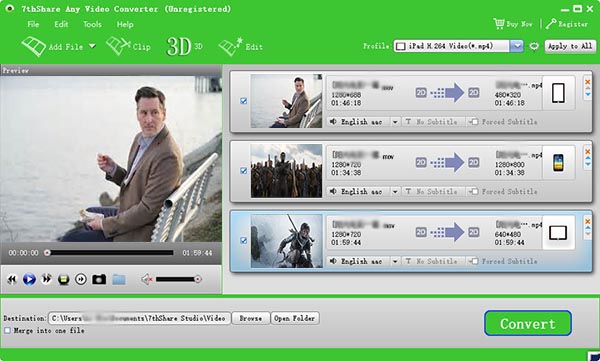Uncheck the second video 1280*720 01:34:38
The image size is (600, 361).
click(x=243, y=171)
